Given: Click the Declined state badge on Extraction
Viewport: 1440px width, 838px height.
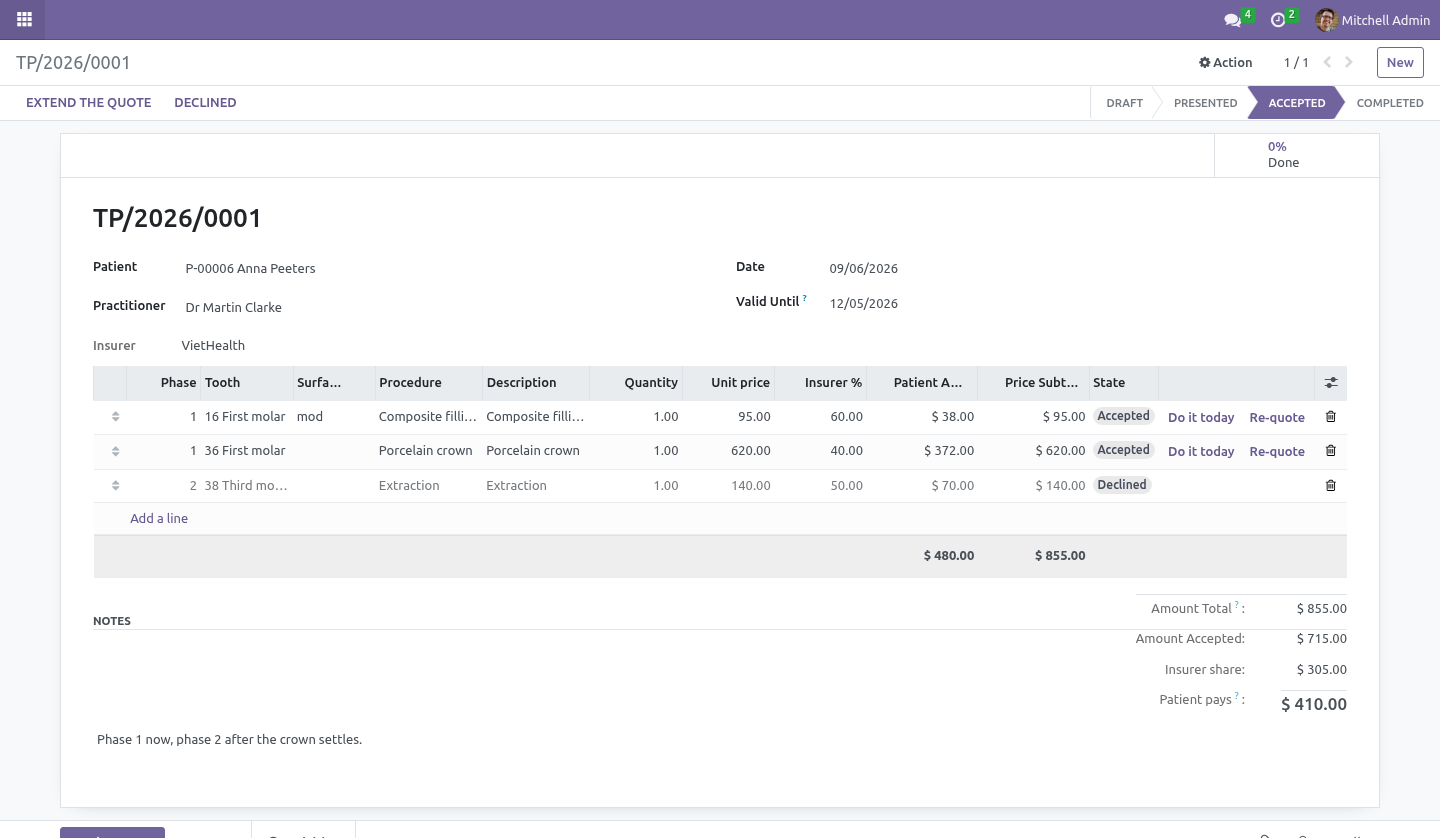Looking at the screenshot, I should point(1122,485).
